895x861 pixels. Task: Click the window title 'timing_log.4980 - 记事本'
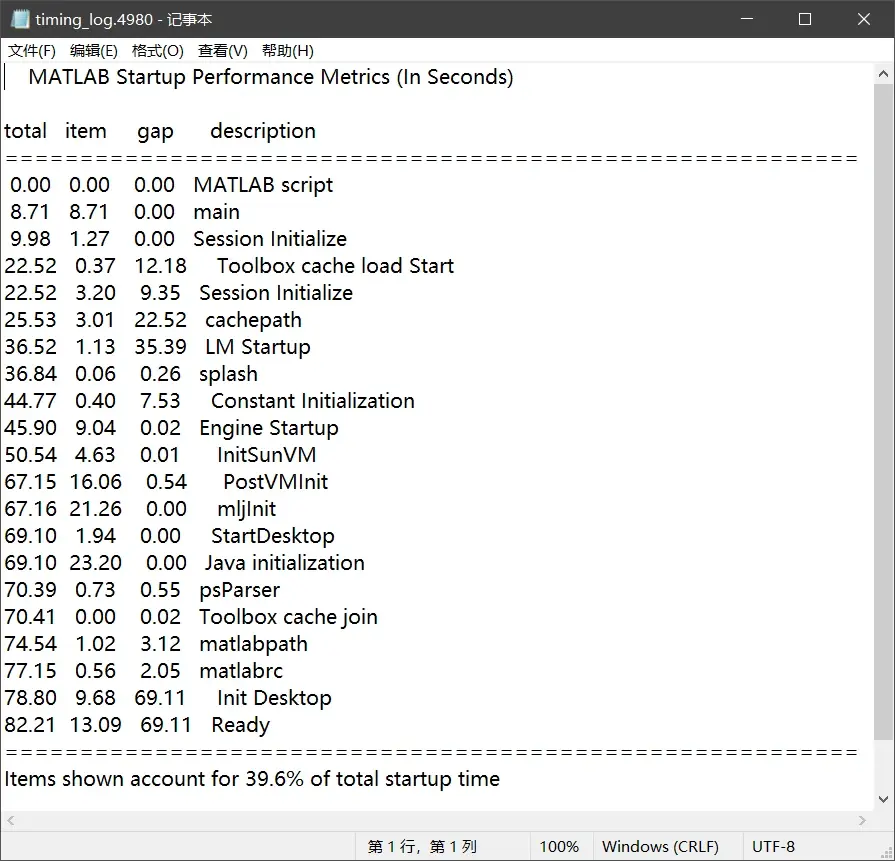(123, 19)
